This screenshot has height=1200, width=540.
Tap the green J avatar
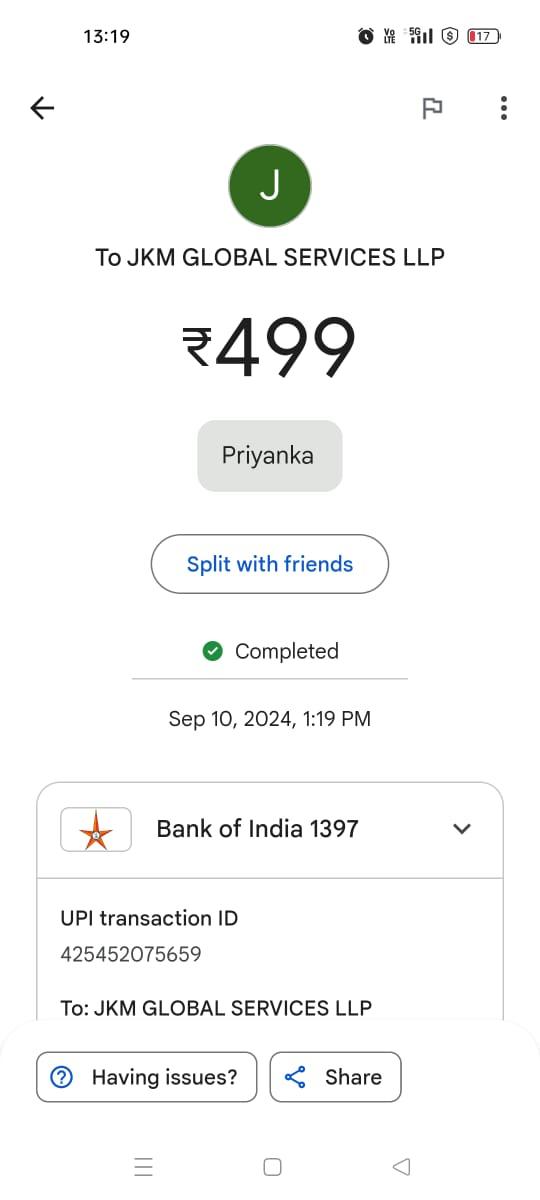click(270, 186)
